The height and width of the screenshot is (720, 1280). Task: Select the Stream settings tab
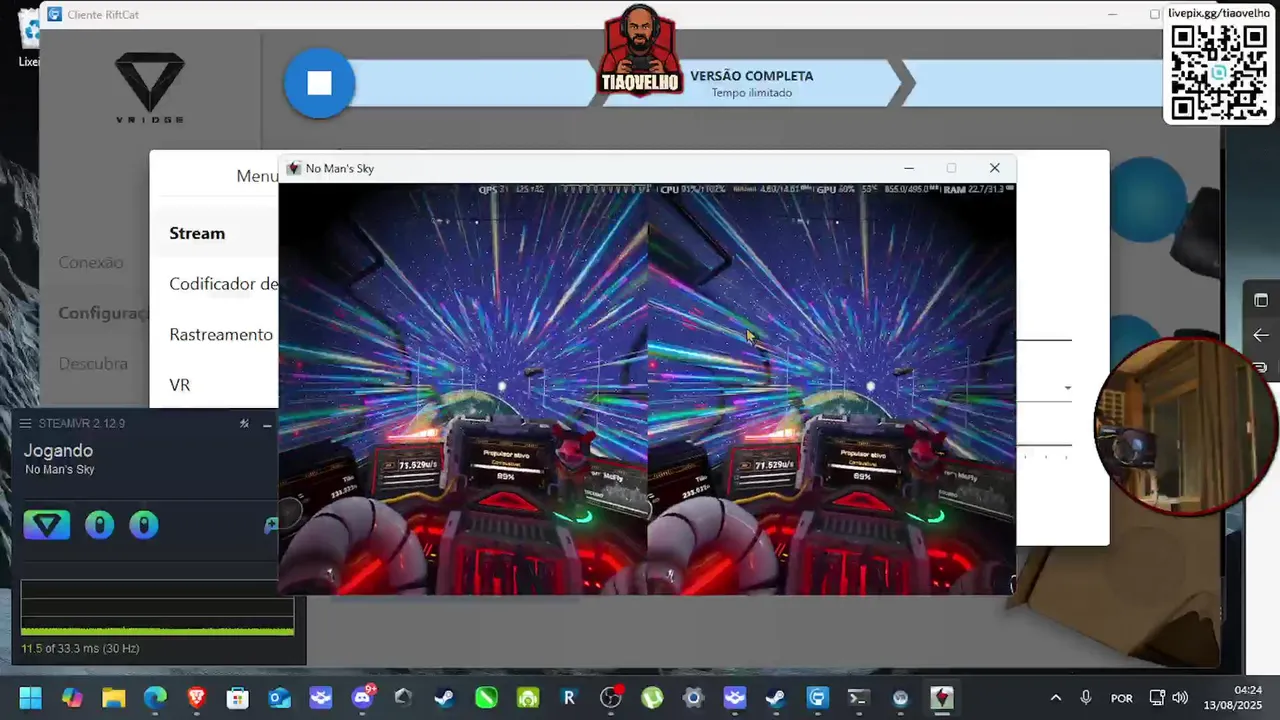(197, 233)
